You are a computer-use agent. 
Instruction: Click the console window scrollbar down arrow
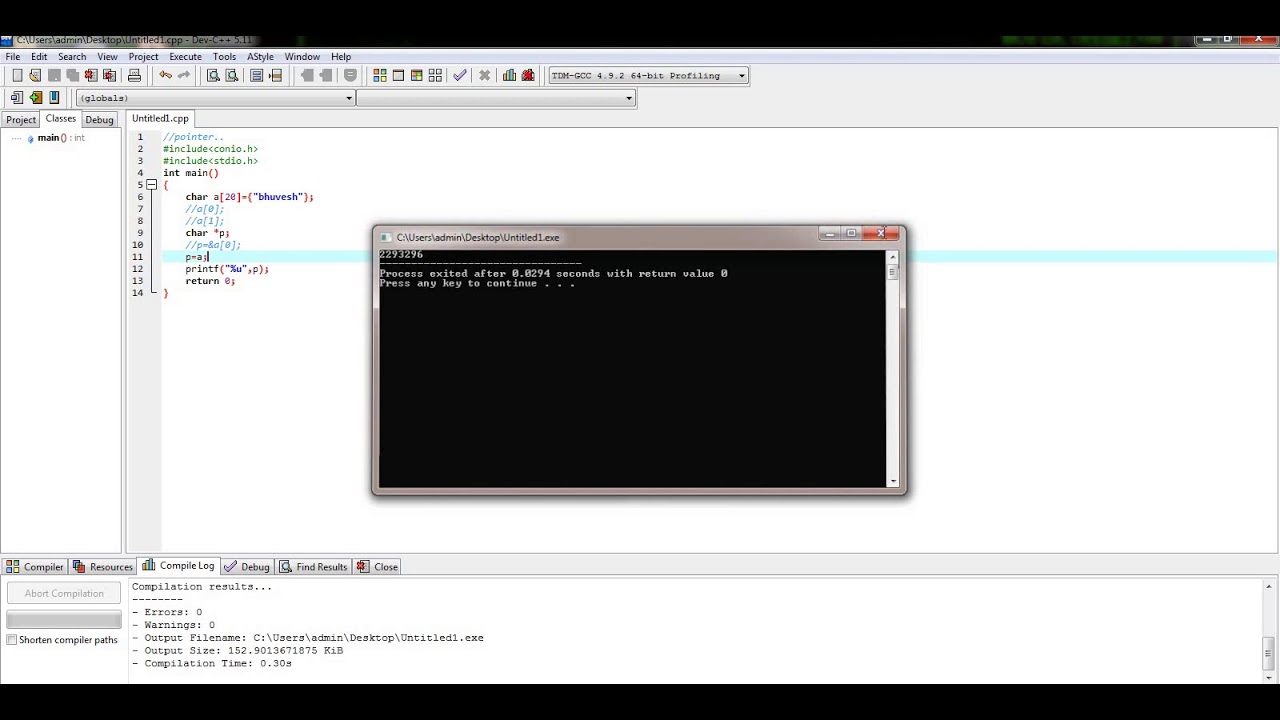coord(893,481)
